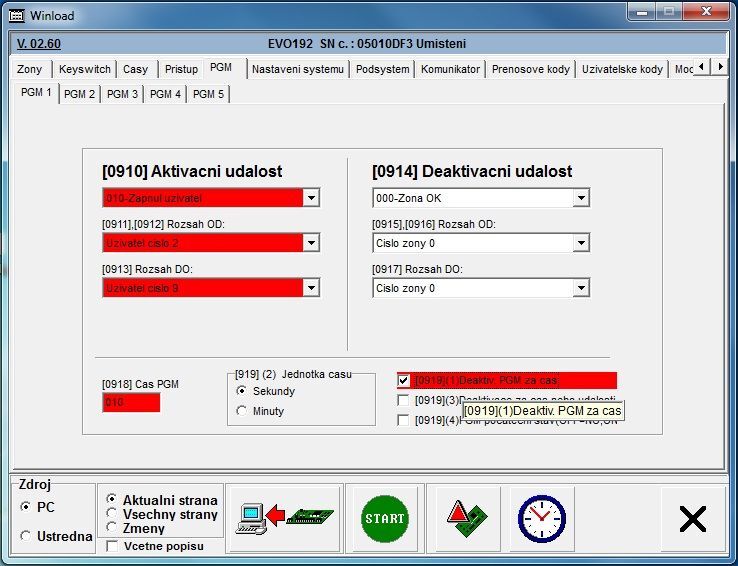Choose Ustredna as the source
The width and height of the screenshot is (738, 566).
click(26, 536)
